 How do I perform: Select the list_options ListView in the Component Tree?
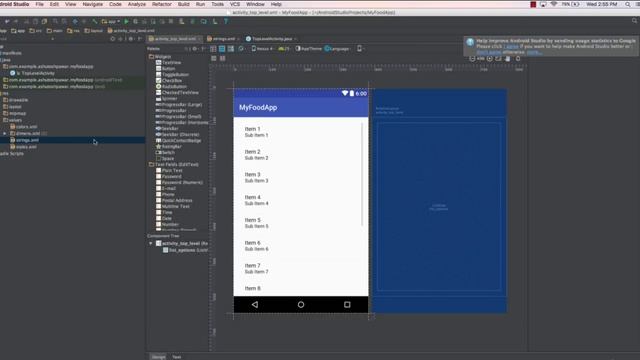185,250
